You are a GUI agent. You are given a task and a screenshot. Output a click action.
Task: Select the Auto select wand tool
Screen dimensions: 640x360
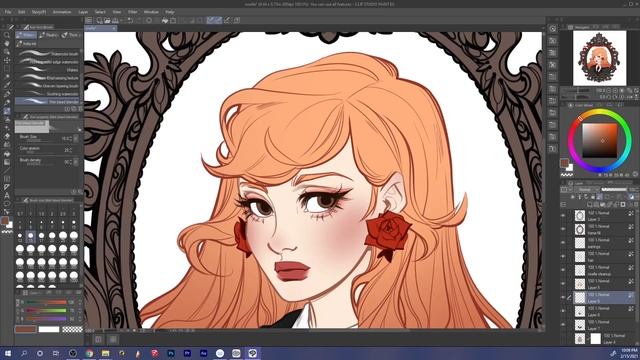(x=7, y=77)
